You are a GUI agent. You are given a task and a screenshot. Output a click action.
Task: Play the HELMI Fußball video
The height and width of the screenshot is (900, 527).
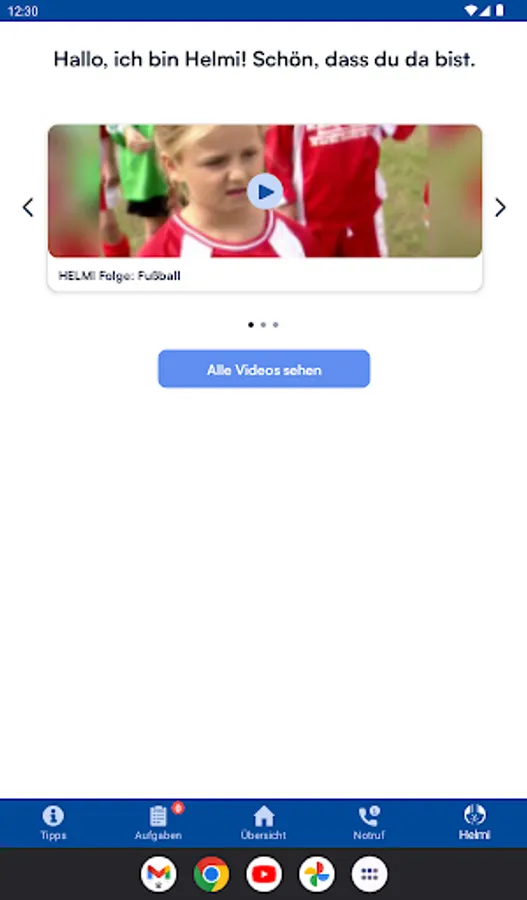(265, 192)
